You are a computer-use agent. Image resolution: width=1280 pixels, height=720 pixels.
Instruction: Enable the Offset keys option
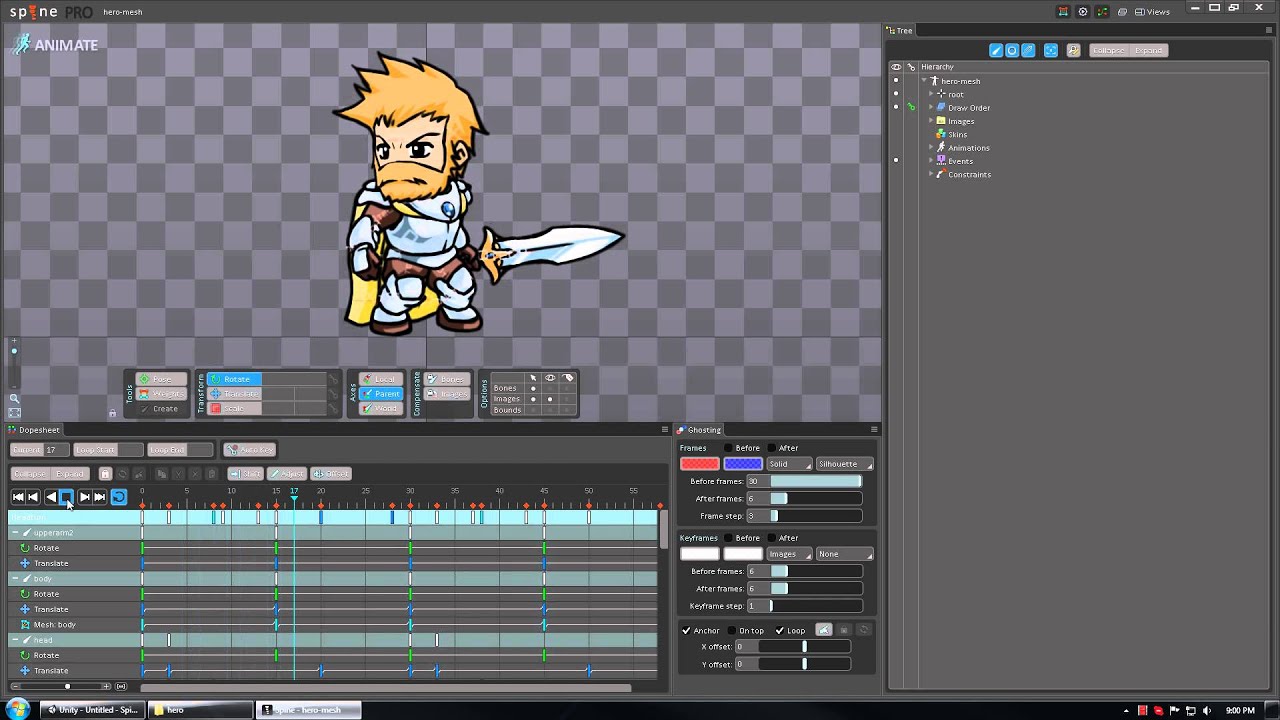click(331, 474)
